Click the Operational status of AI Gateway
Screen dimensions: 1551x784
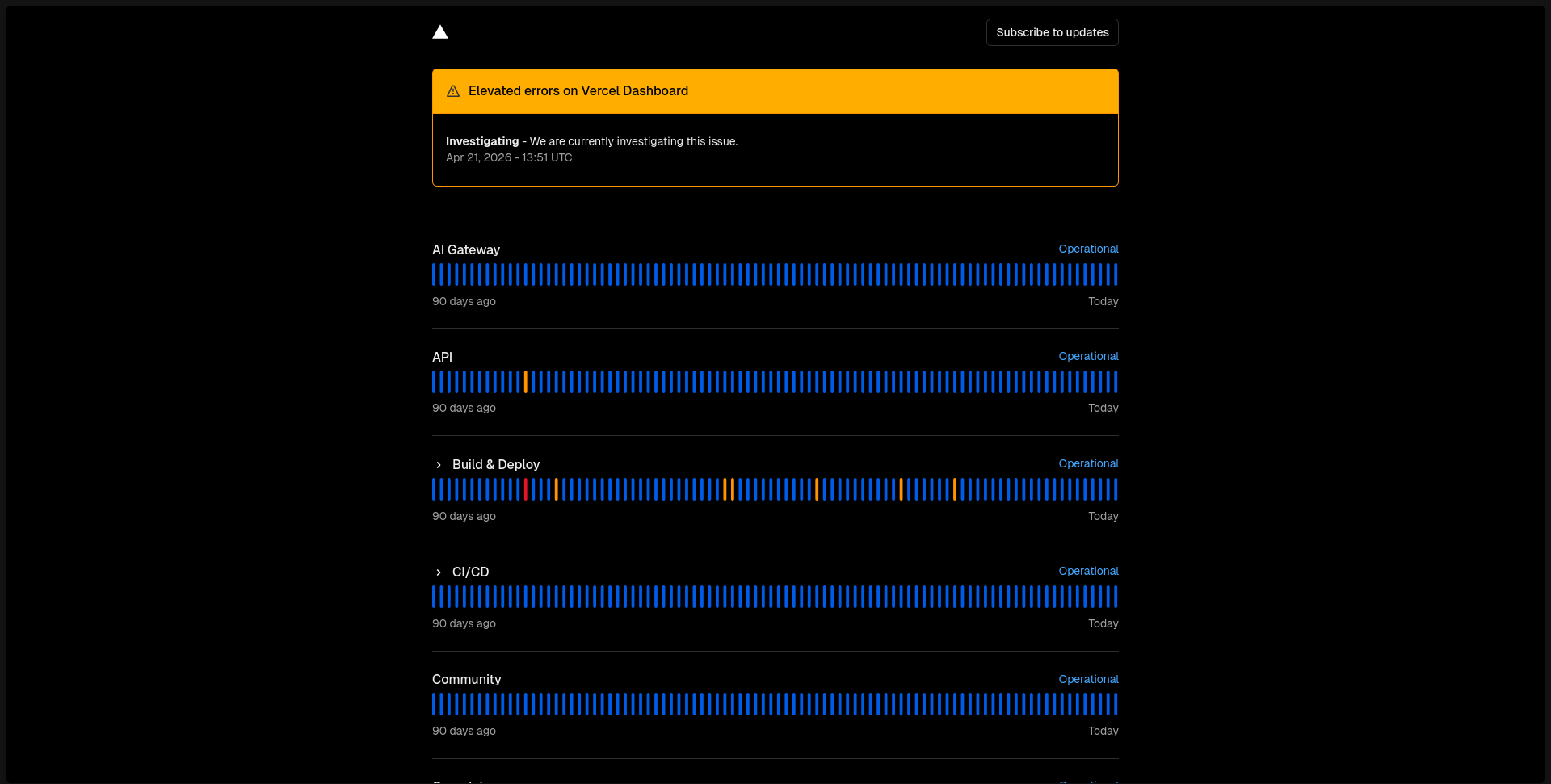[1089, 249]
